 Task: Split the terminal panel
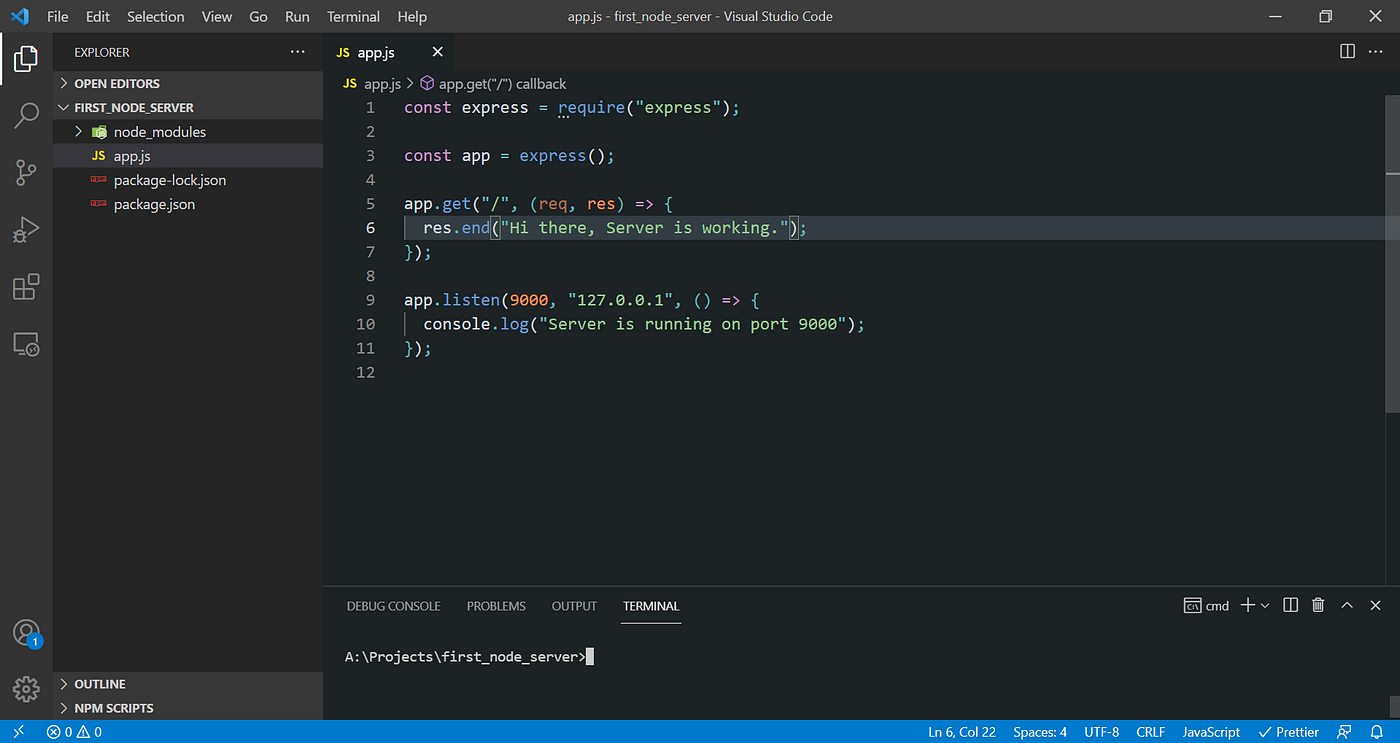click(1290, 605)
